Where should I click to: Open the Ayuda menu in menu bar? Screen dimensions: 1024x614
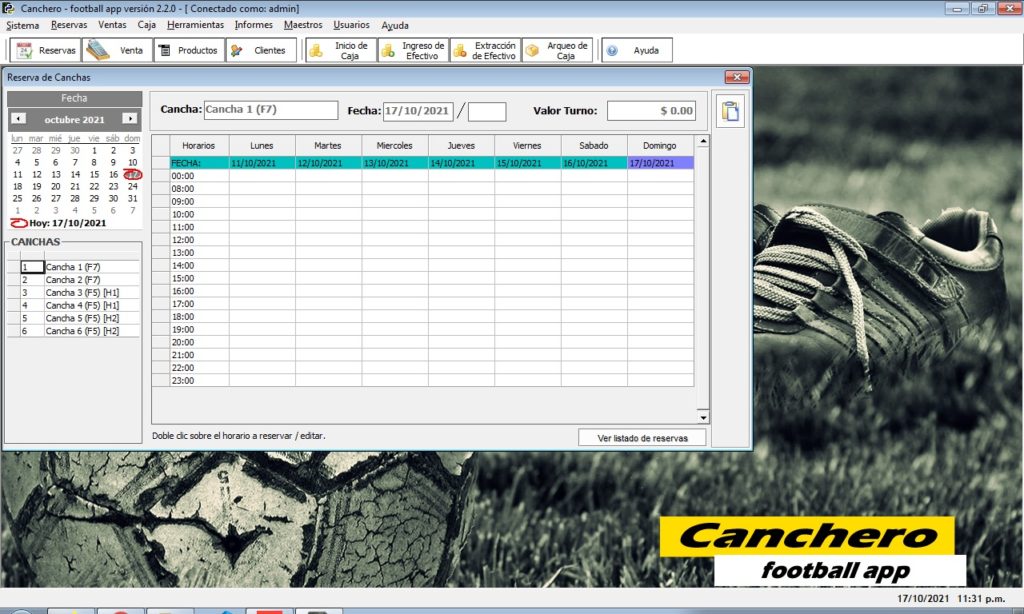point(395,25)
